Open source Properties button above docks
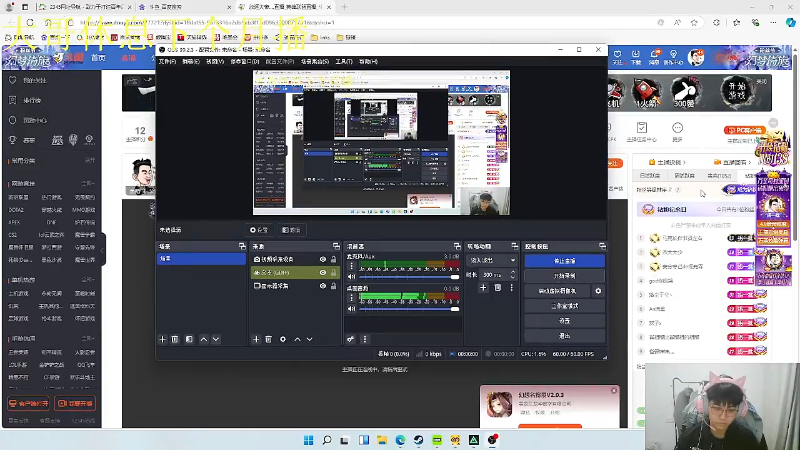Screen dimensions: 800x450 click(x=259, y=230)
